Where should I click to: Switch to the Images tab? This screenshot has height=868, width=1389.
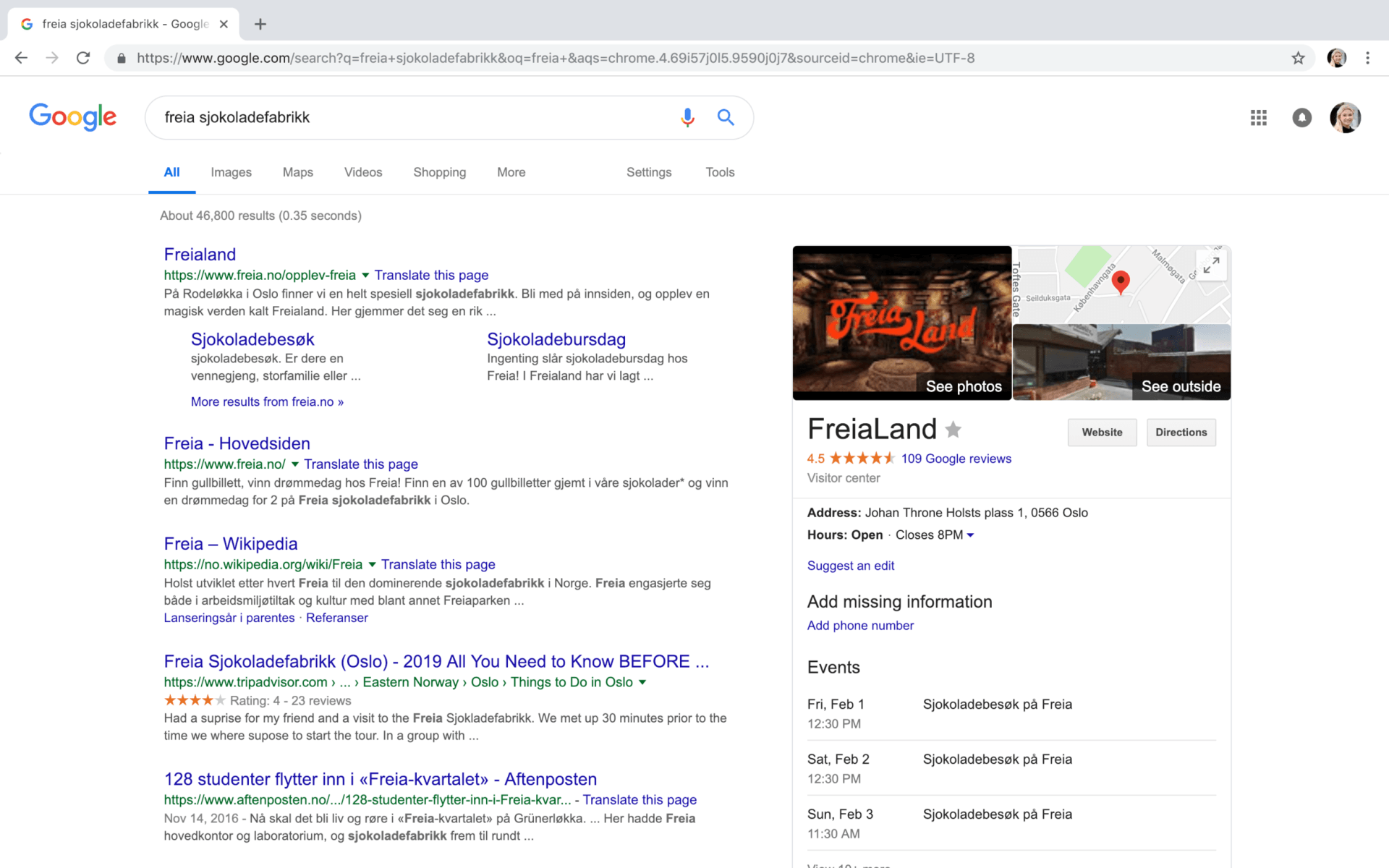click(x=231, y=172)
